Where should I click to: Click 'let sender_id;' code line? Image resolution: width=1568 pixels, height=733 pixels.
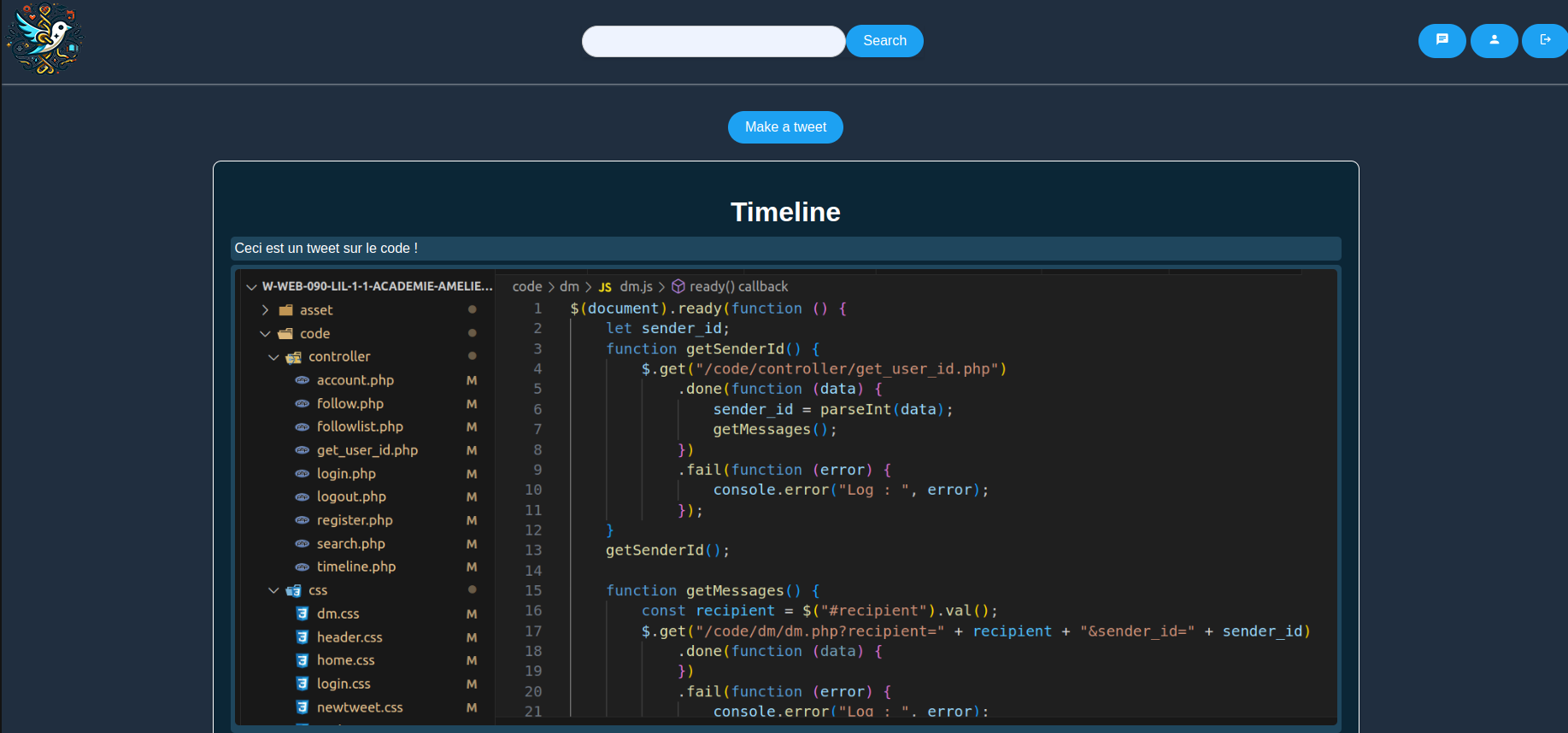click(668, 328)
